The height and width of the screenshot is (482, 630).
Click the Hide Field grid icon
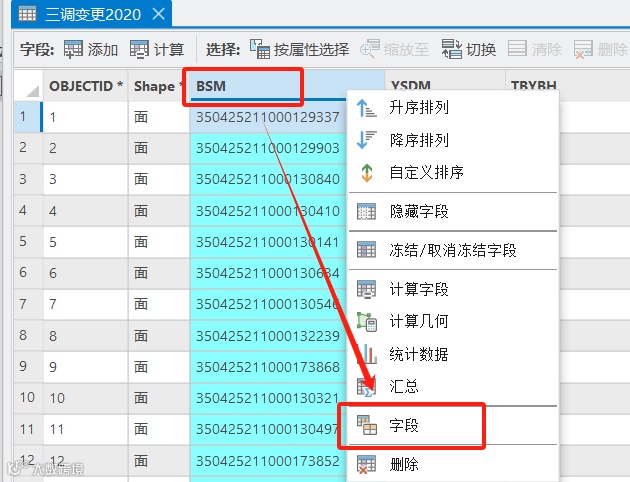366,211
